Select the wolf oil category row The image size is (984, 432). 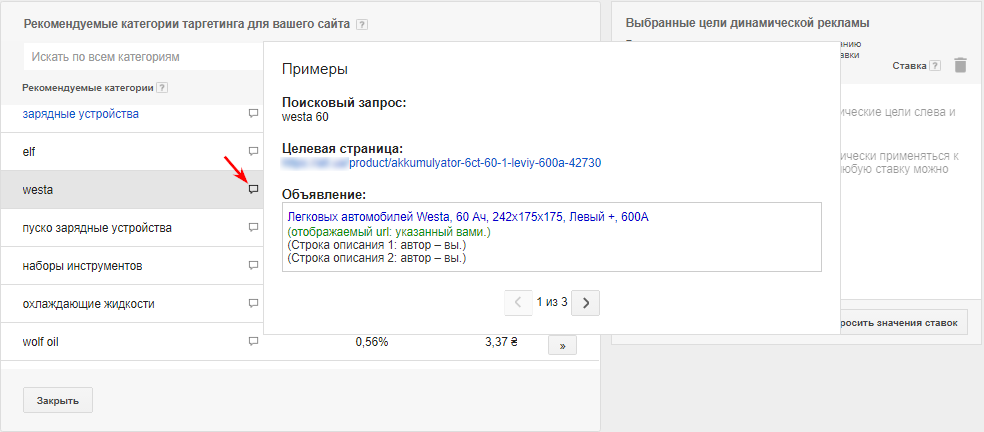(x=300, y=342)
